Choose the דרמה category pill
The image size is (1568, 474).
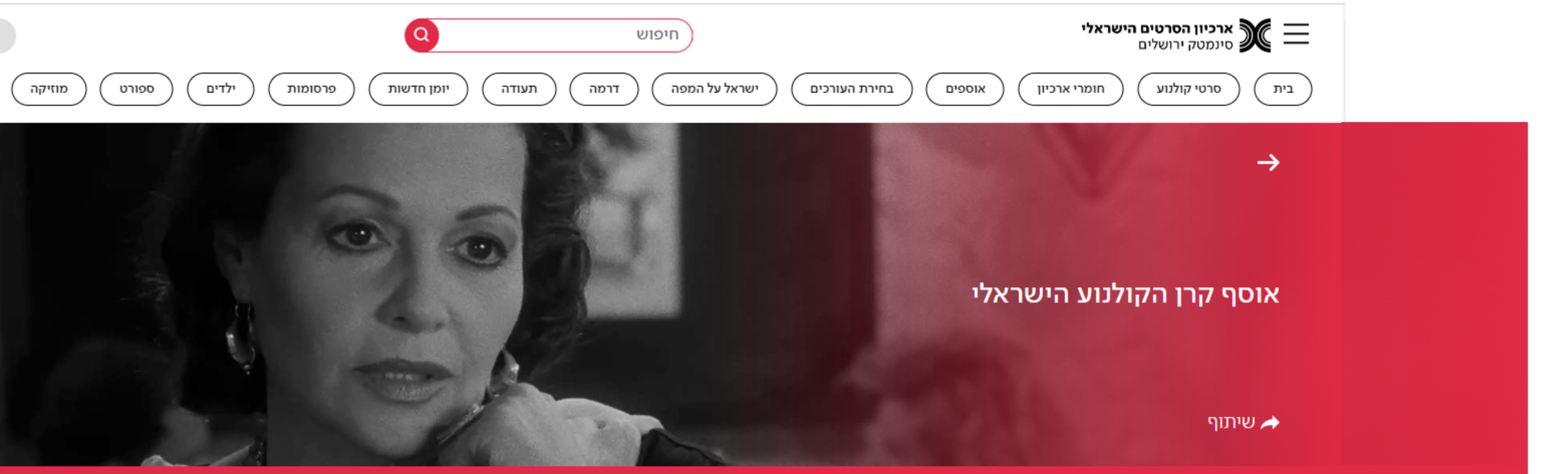604,89
